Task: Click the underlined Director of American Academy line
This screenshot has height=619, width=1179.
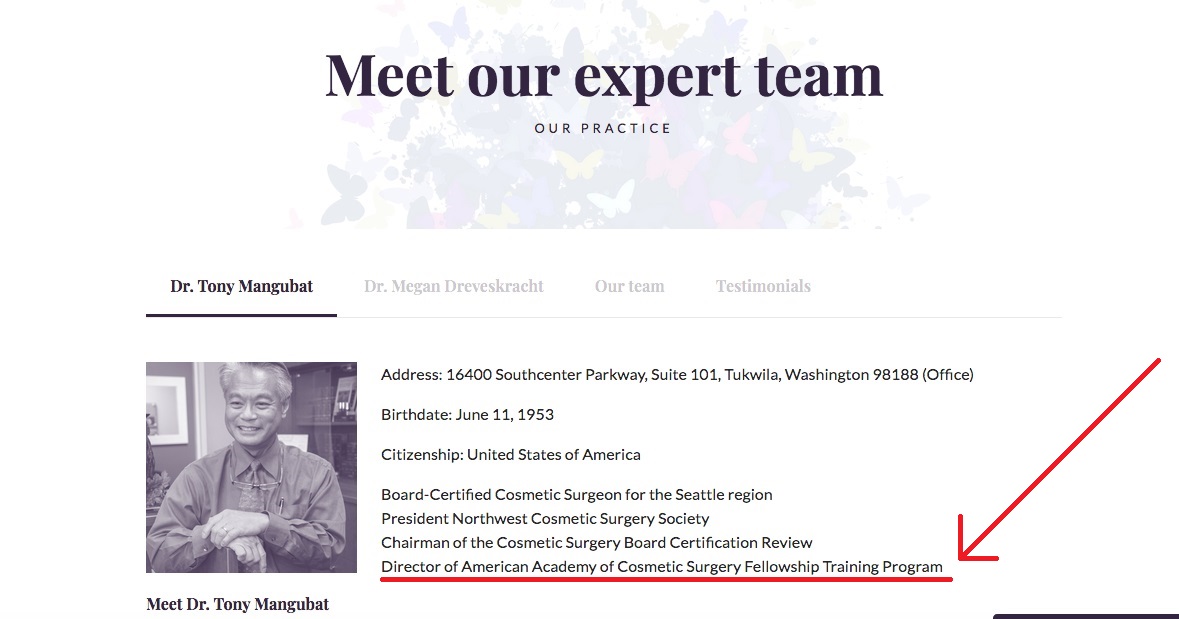Action: click(662, 566)
